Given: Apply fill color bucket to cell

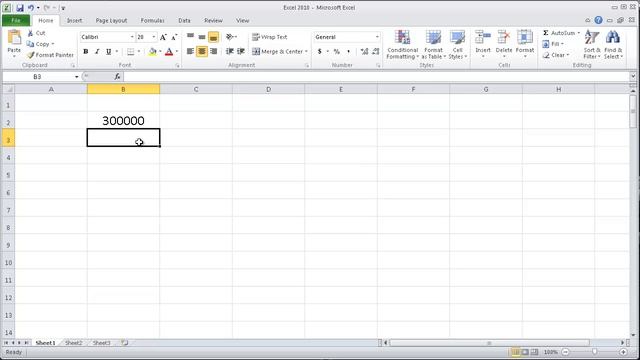Looking at the screenshot, I should pyautogui.click(x=153, y=51).
